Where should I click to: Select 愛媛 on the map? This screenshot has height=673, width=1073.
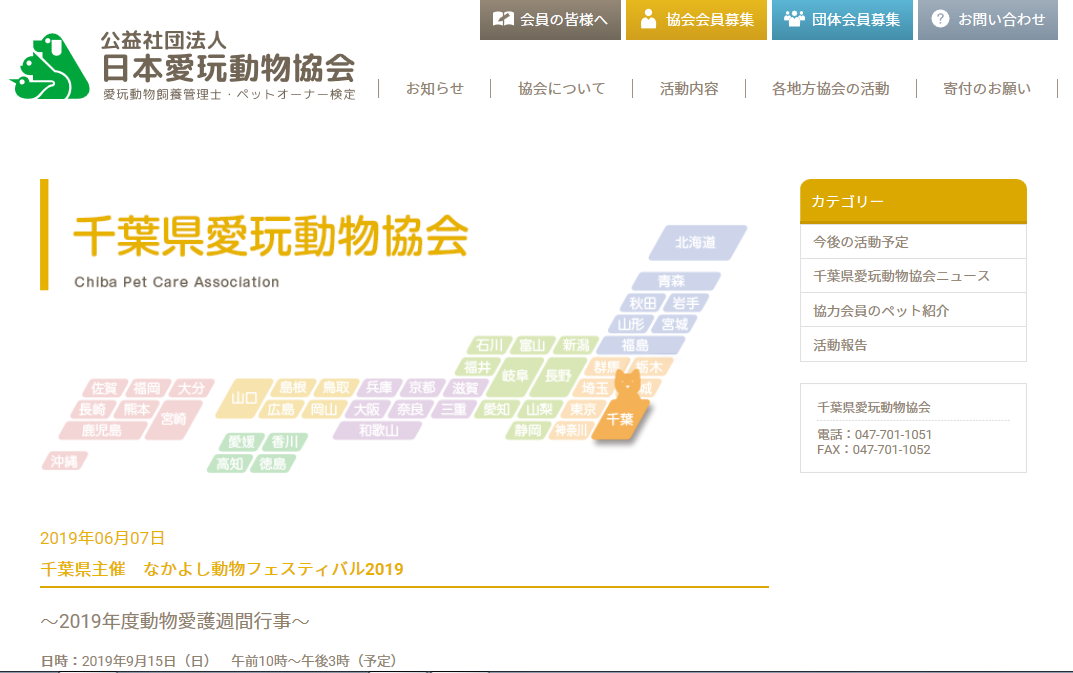[x=241, y=442]
